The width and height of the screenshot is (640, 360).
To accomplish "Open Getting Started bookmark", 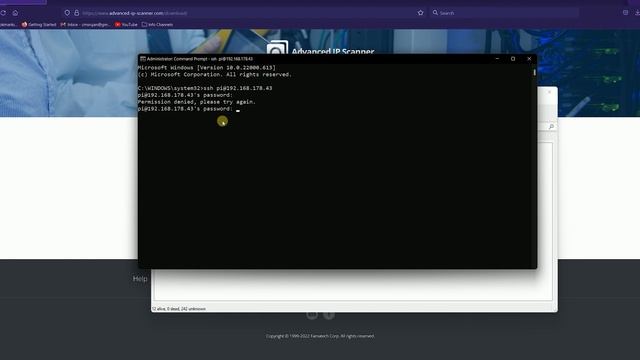I will coord(39,24).
